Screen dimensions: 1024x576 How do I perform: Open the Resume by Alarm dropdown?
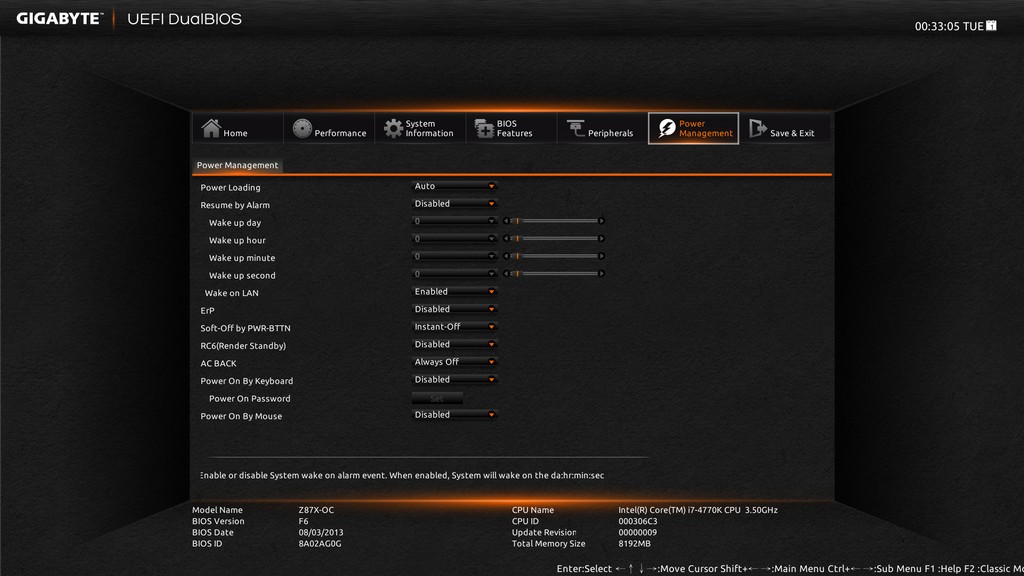(455, 204)
